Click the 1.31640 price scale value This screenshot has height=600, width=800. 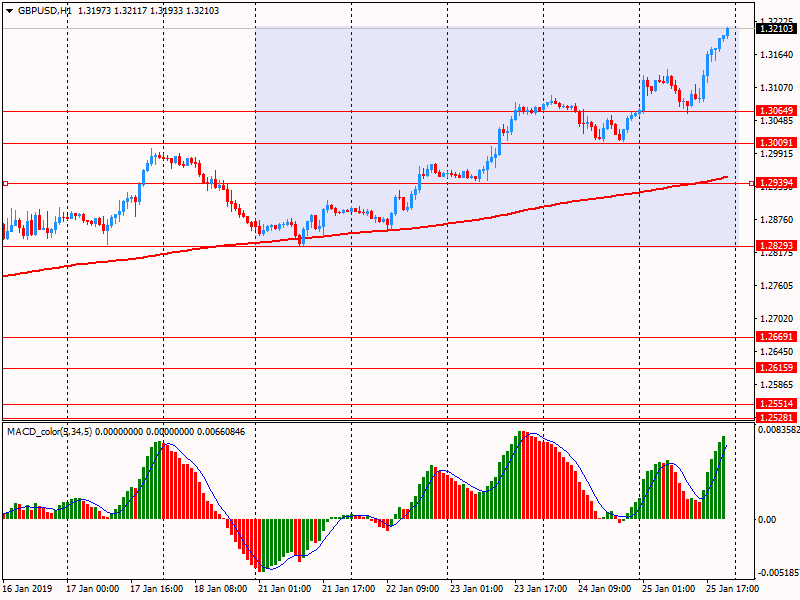coord(777,55)
